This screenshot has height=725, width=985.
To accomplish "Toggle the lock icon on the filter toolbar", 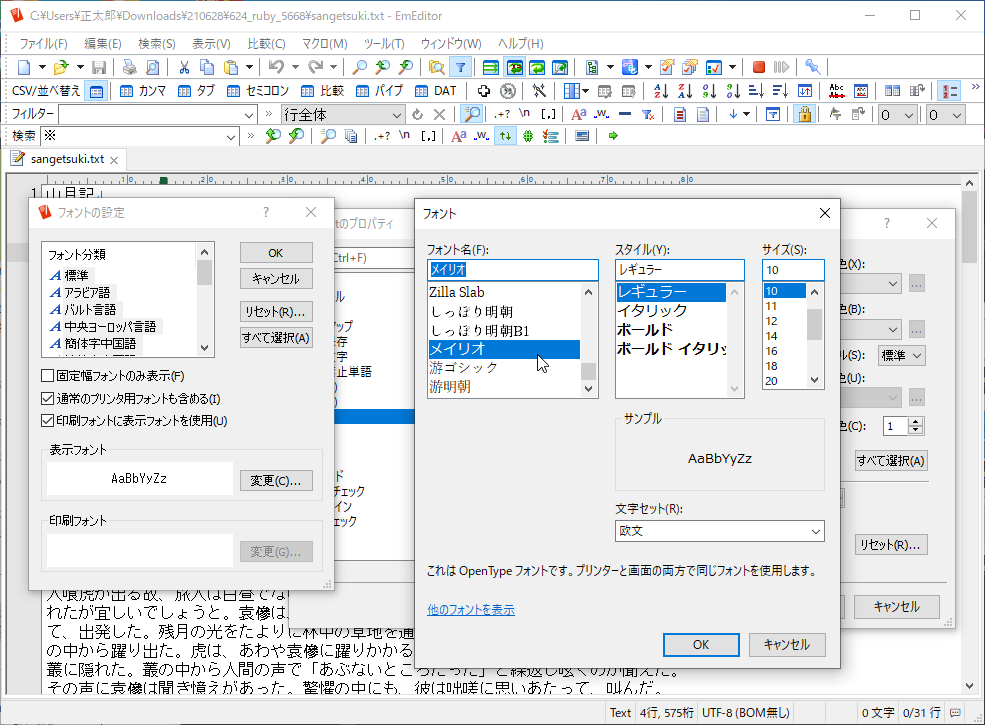I will [805, 114].
